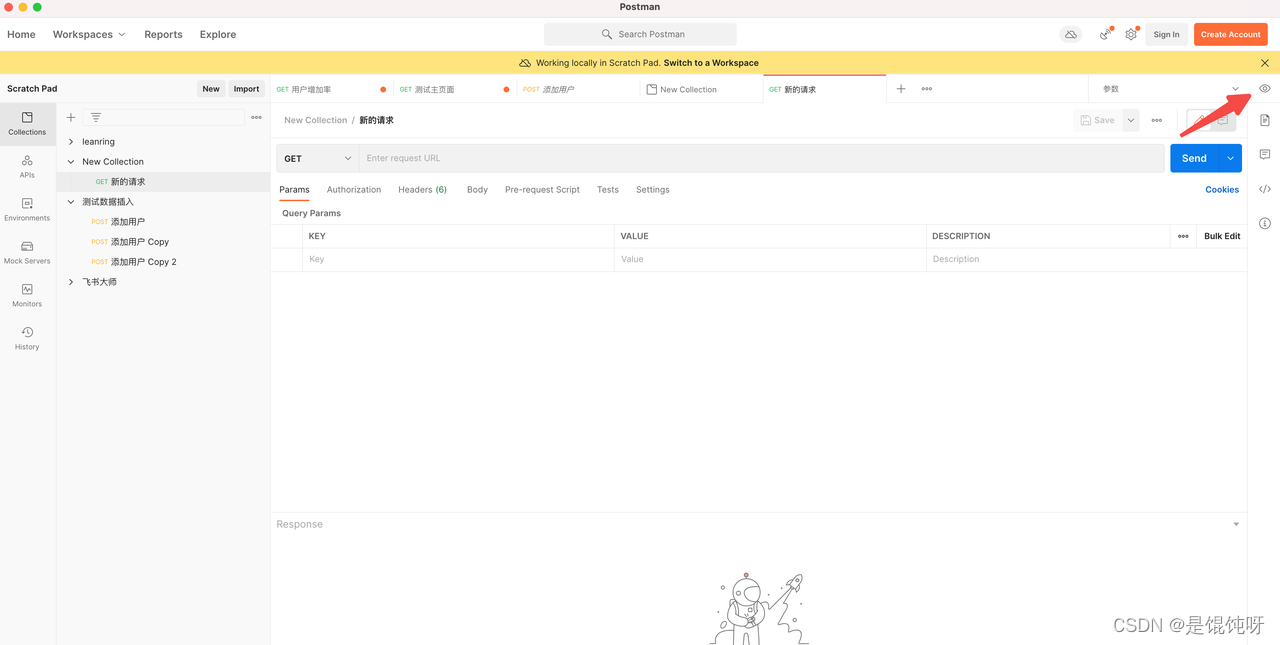1280x645 pixels.
Task: Click the Key cell in params table
Action: pyautogui.click(x=458, y=259)
